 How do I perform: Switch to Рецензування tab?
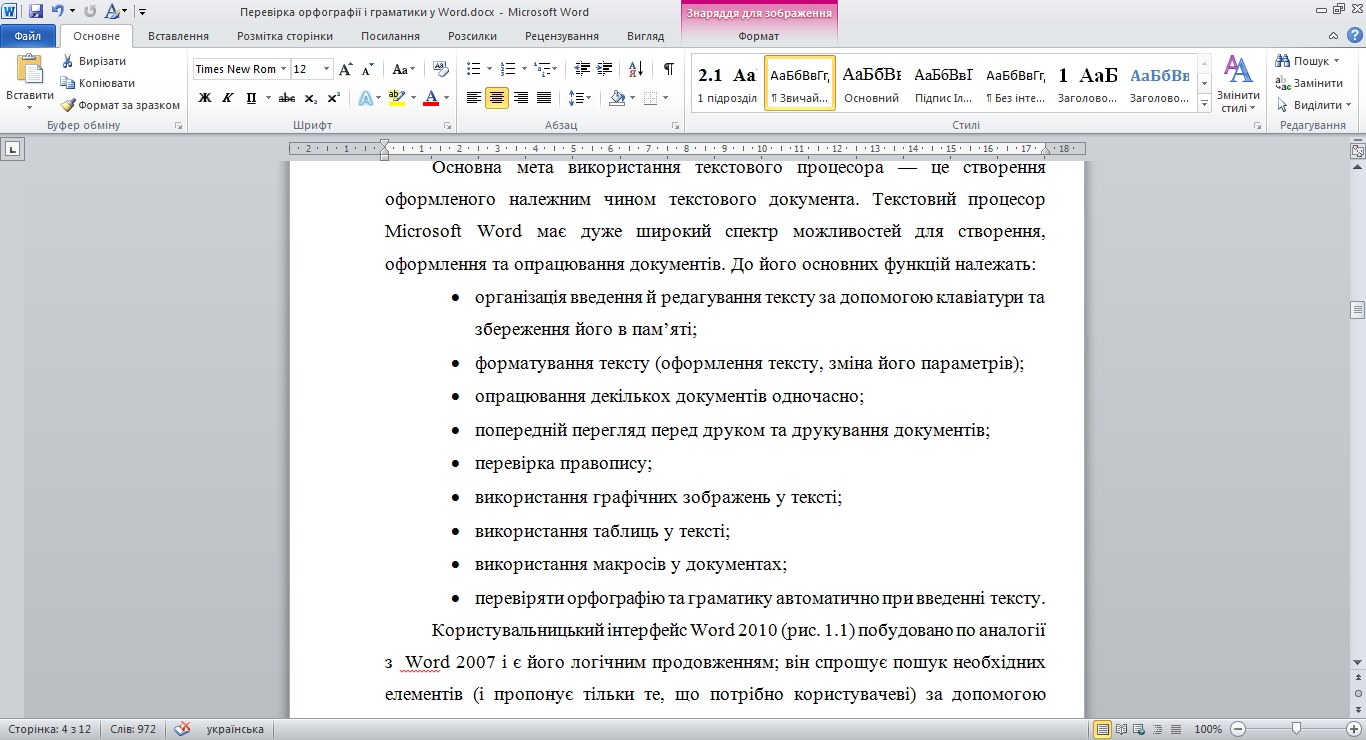click(562, 36)
